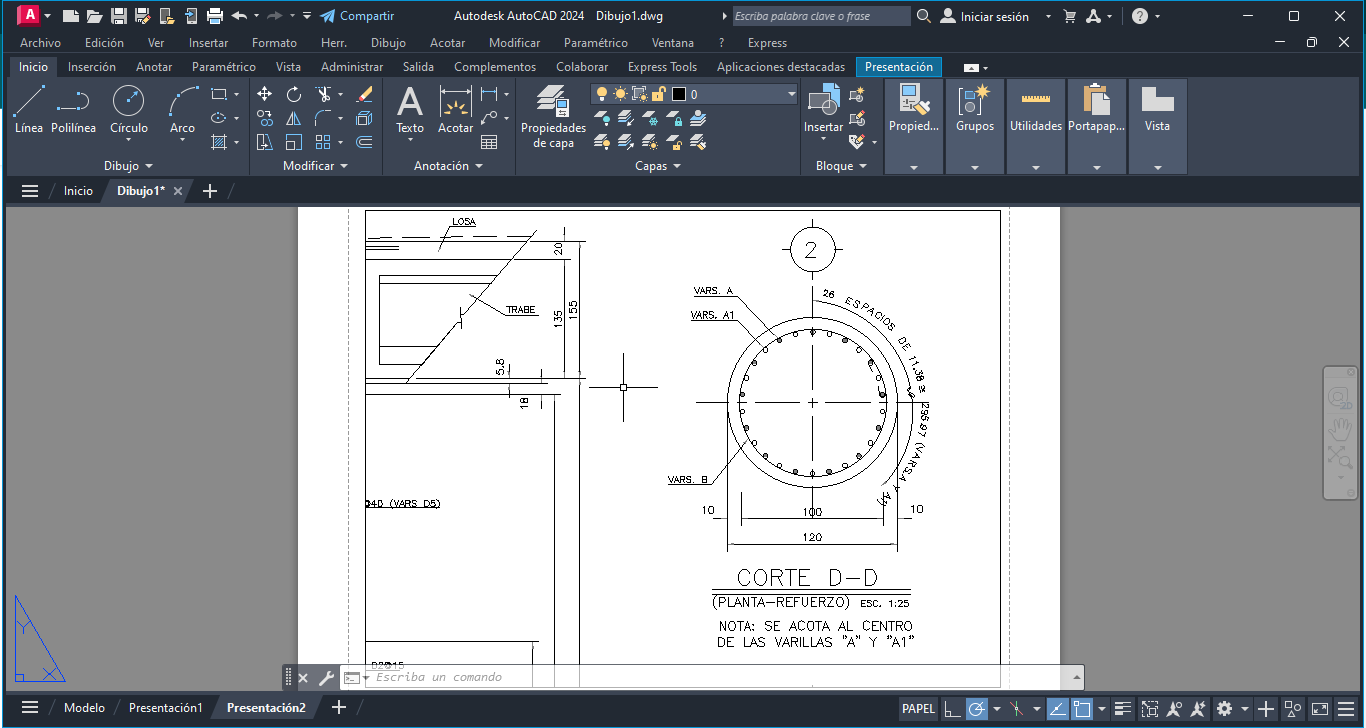Open the Archivo menu
1366x728 pixels.
coord(40,43)
